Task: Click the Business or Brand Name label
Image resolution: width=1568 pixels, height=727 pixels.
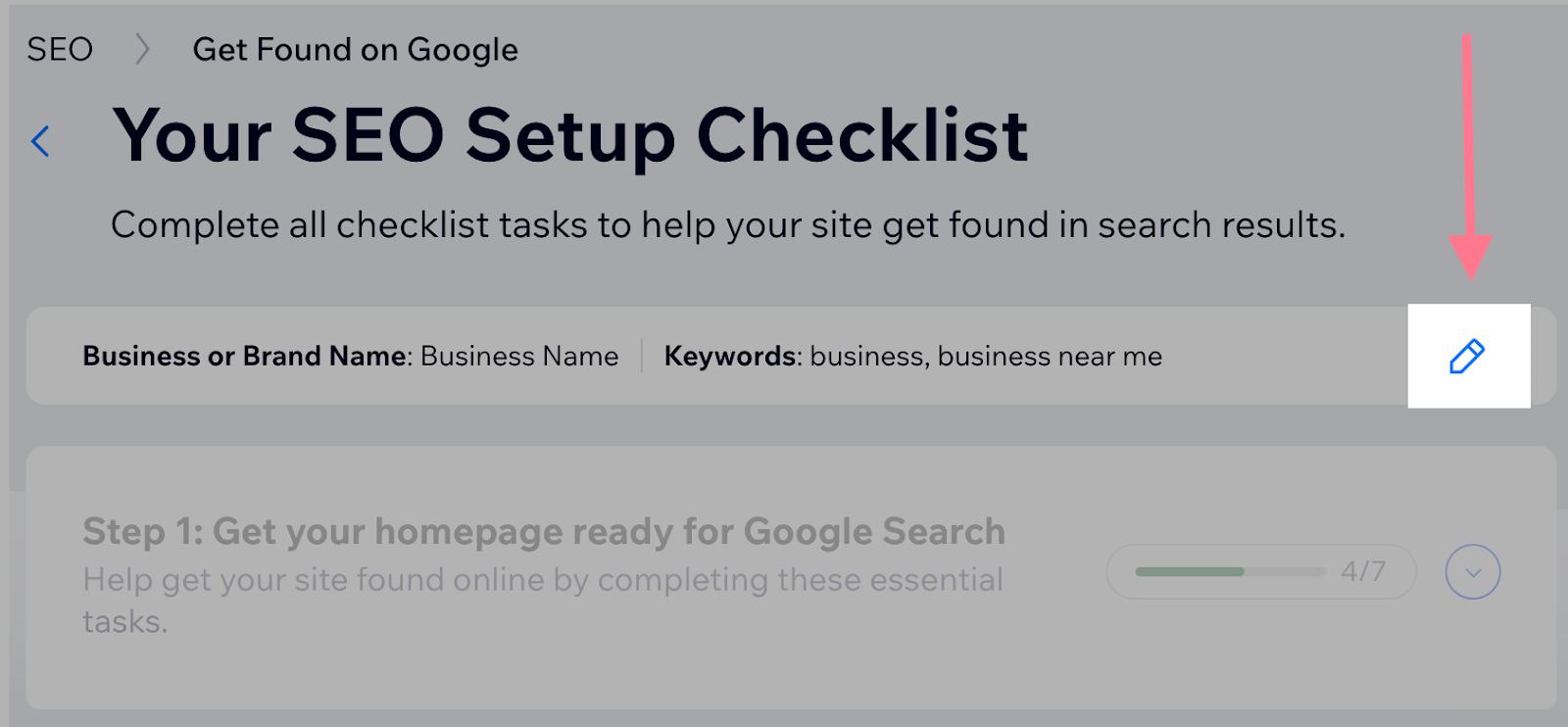Action: (x=243, y=356)
